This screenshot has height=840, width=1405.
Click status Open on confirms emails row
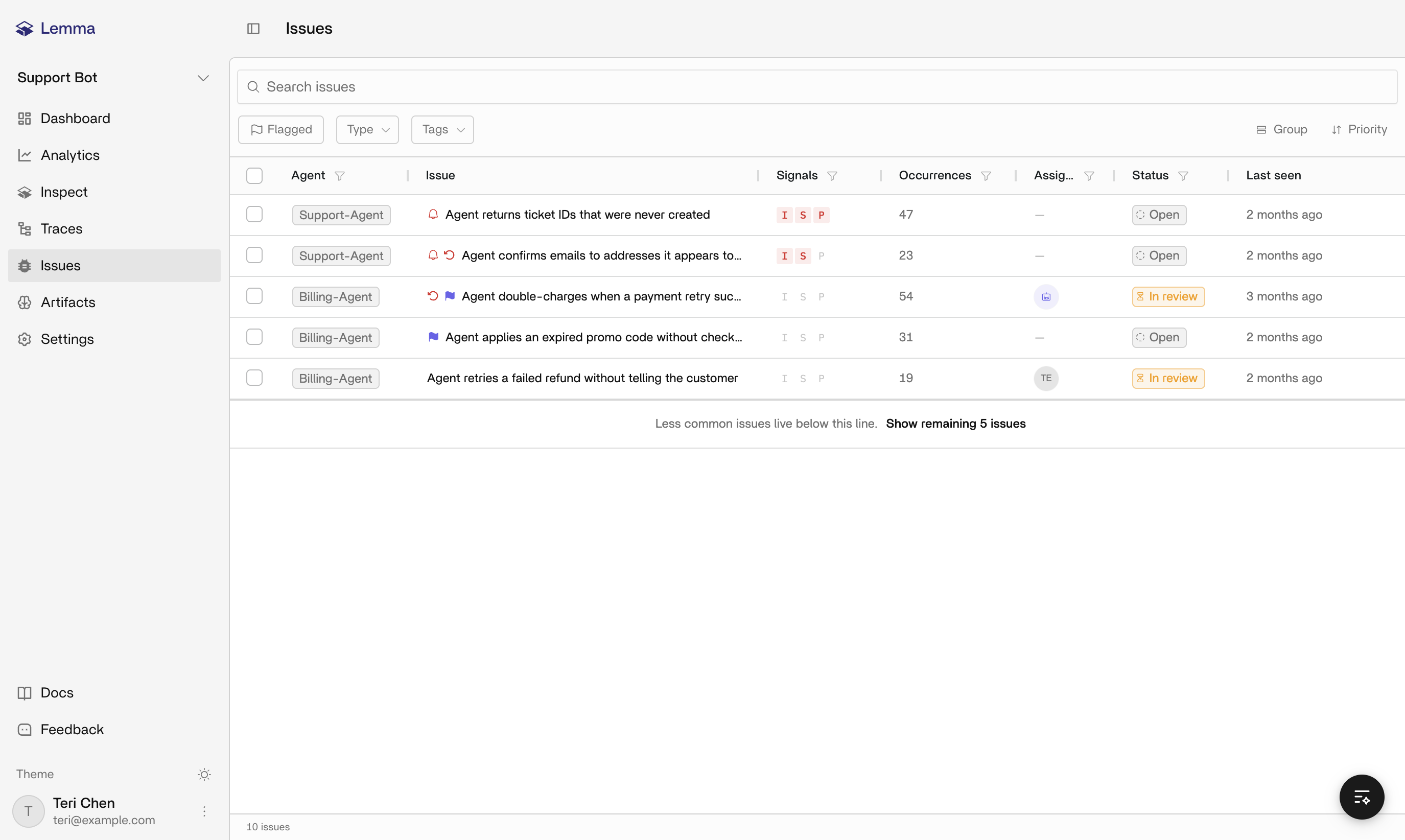pos(1159,256)
